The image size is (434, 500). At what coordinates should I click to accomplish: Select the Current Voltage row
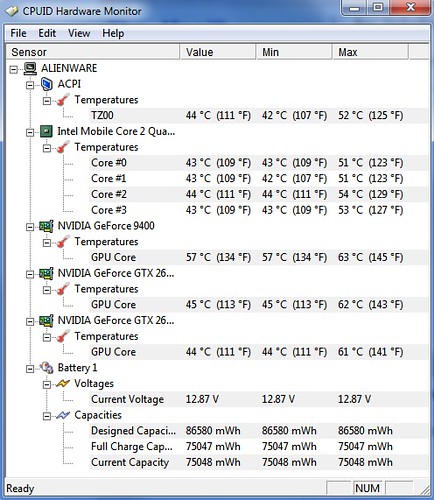click(x=258, y=399)
